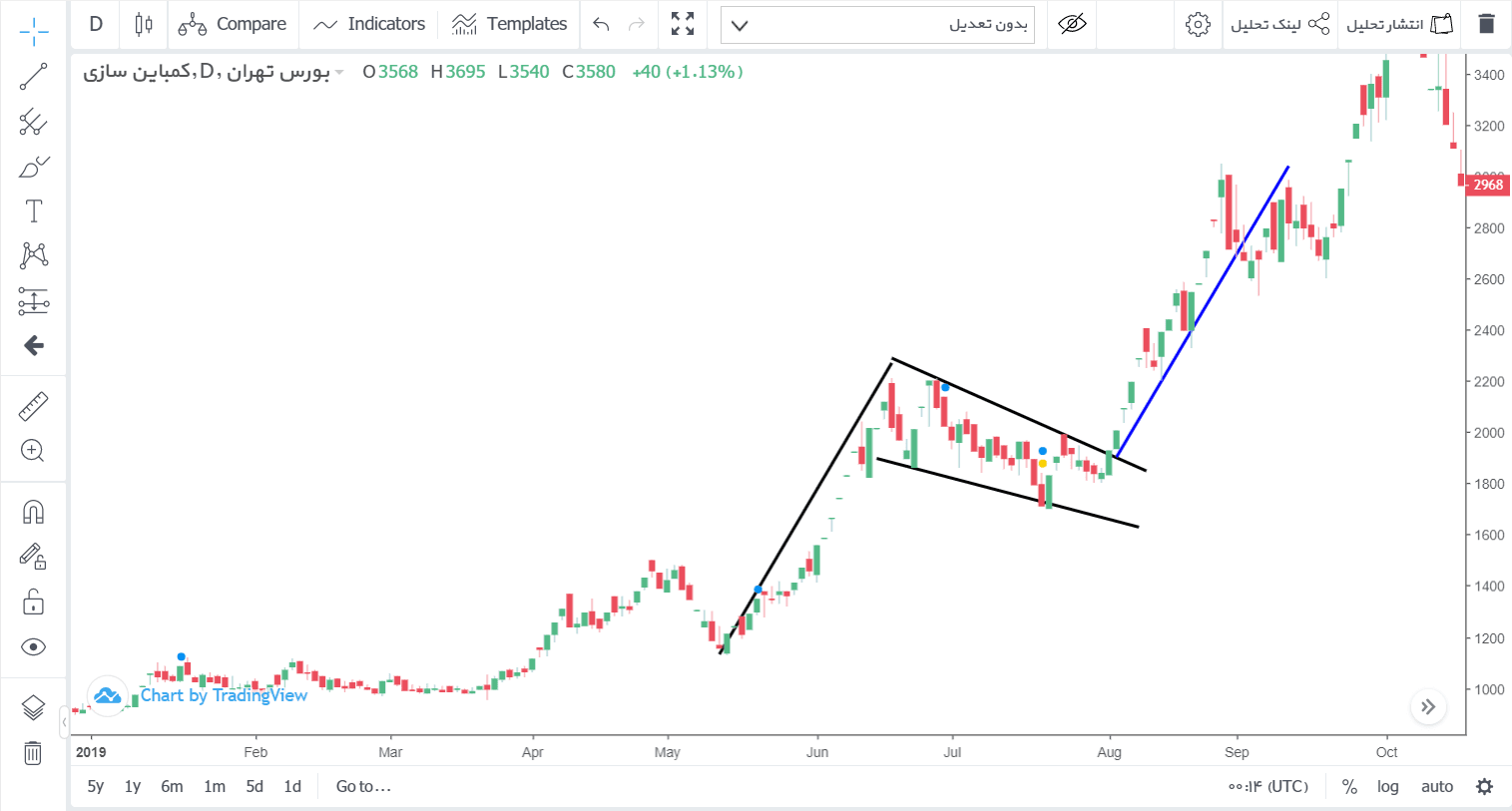Image resolution: width=1512 pixels, height=811 pixels.
Task: Toggle lock all drawing tools
Action: click(x=33, y=602)
